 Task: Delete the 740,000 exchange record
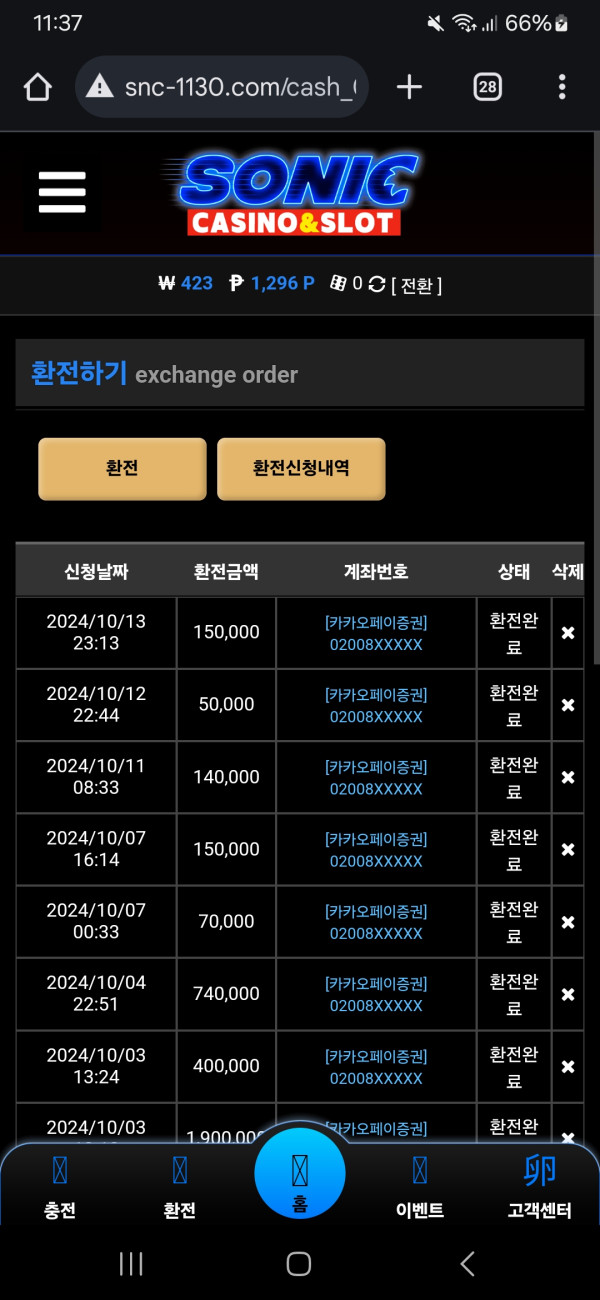tap(568, 995)
